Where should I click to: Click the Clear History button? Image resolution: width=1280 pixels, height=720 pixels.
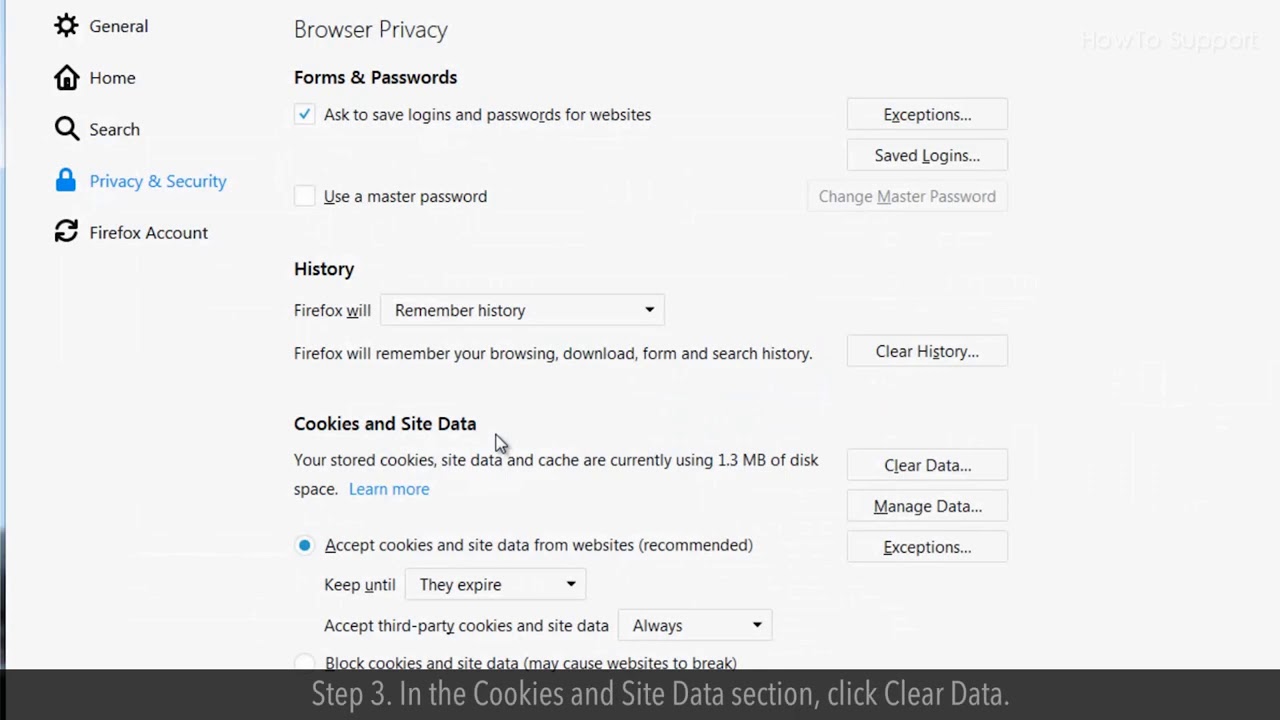click(x=927, y=351)
